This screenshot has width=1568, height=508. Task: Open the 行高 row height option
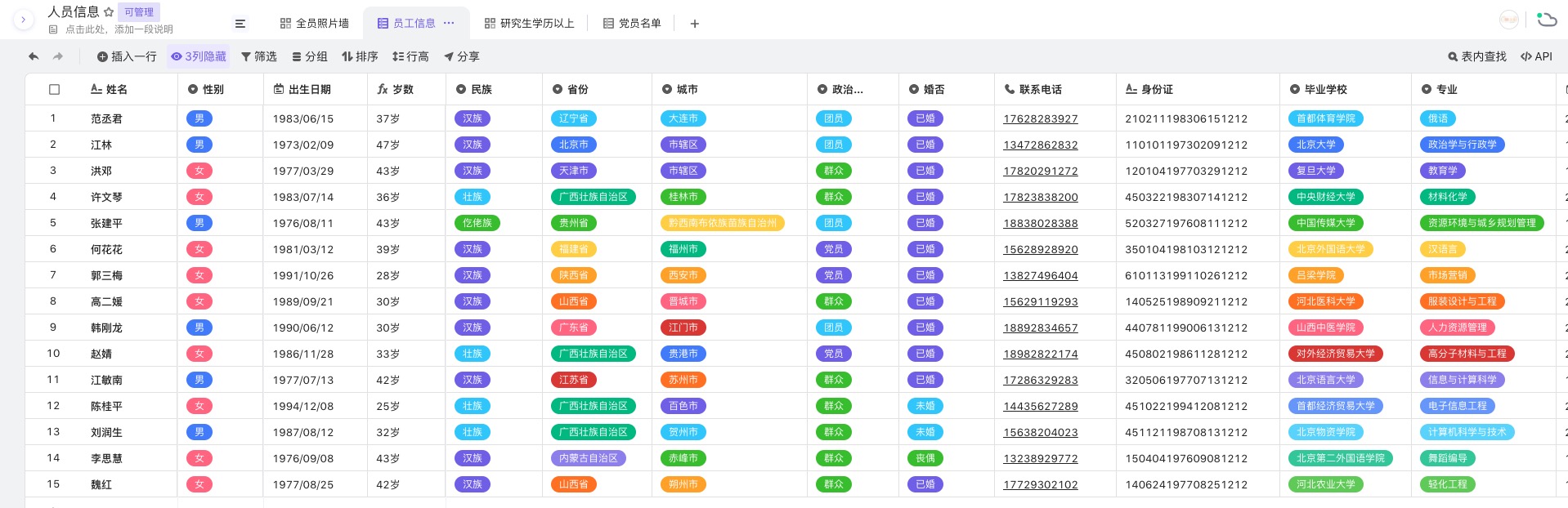(x=410, y=56)
